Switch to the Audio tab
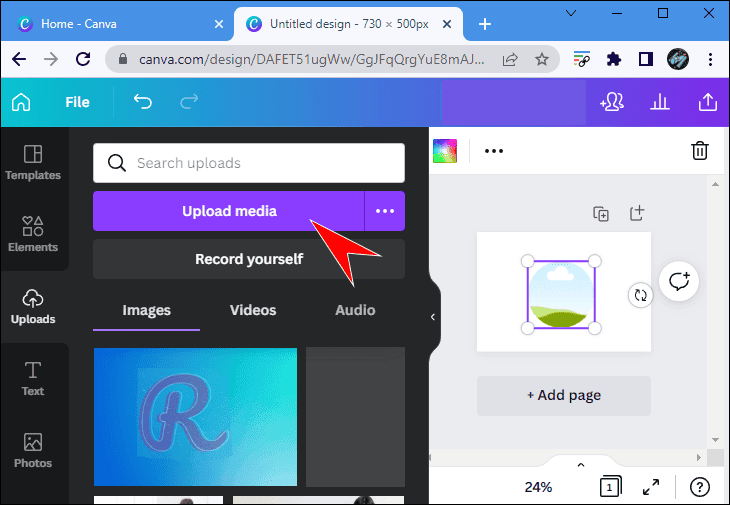Screen dimensions: 730x505 click(x=355, y=310)
